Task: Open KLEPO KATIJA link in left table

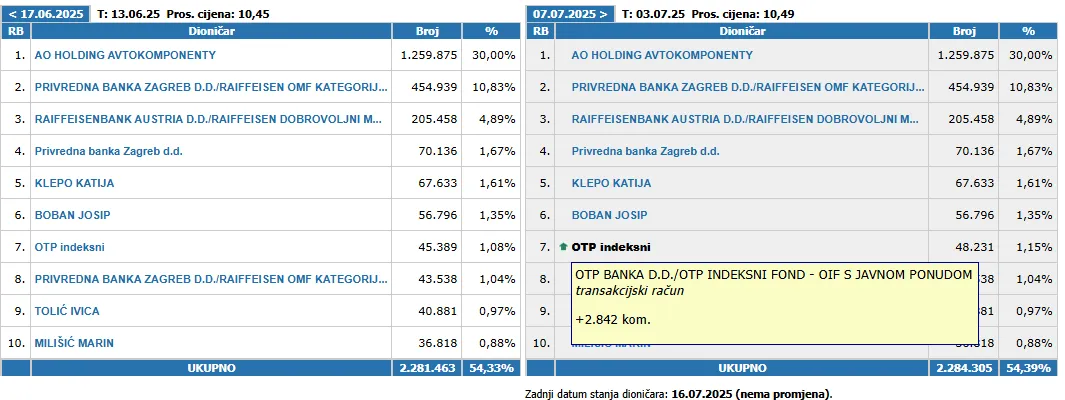Action: [74, 183]
